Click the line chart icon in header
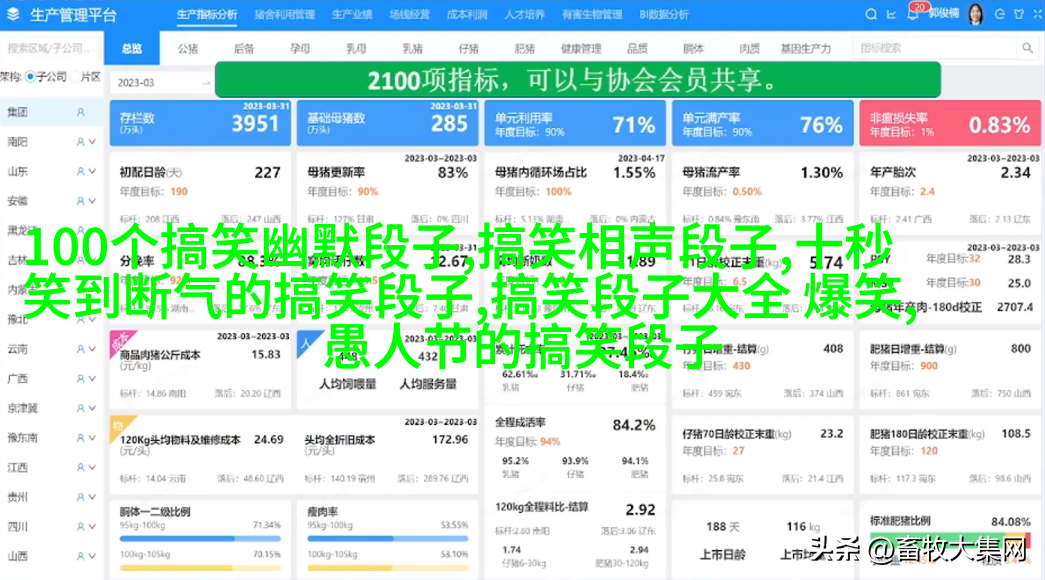The image size is (1045, 580). 892,15
